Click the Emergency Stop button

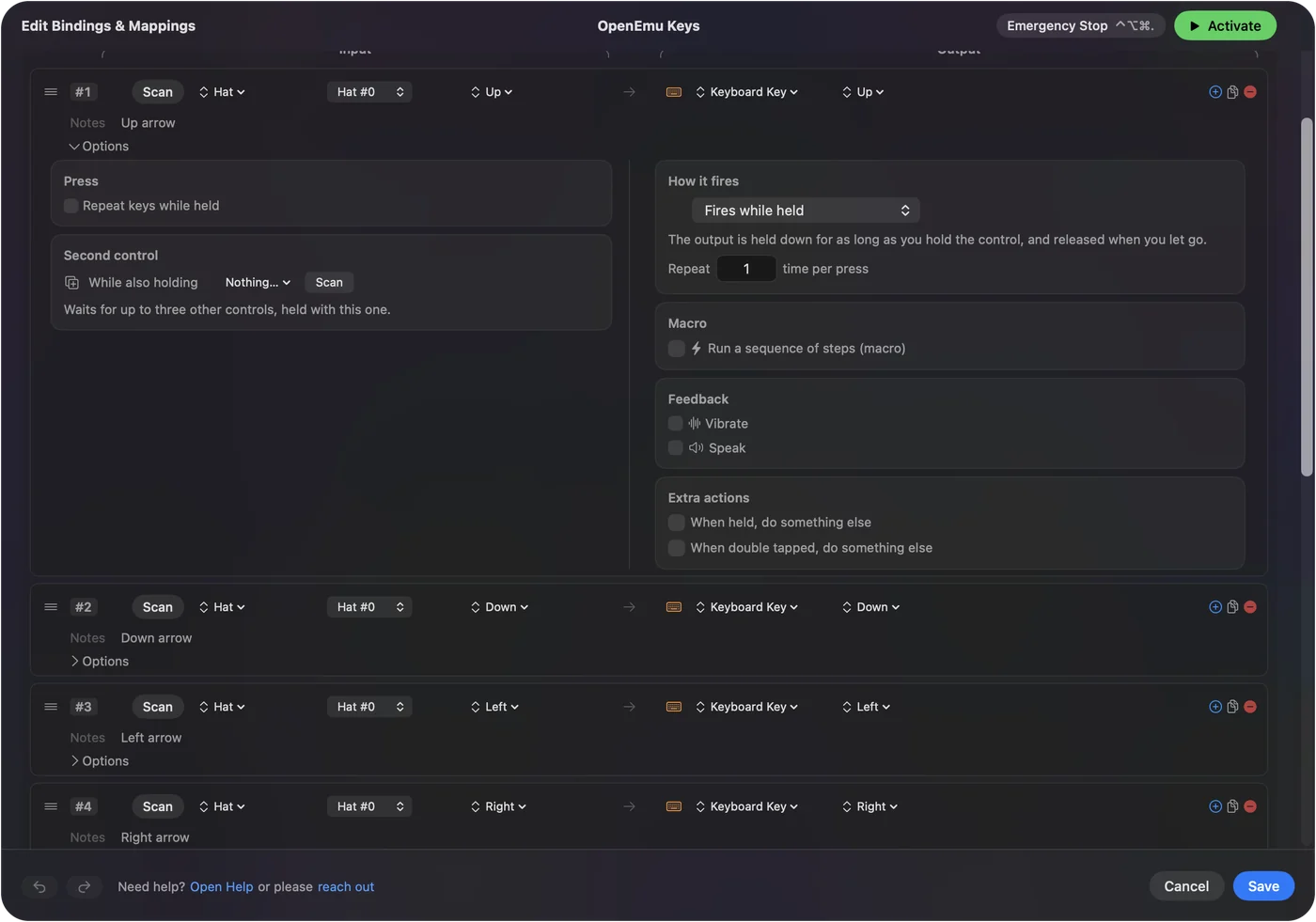pos(1080,26)
